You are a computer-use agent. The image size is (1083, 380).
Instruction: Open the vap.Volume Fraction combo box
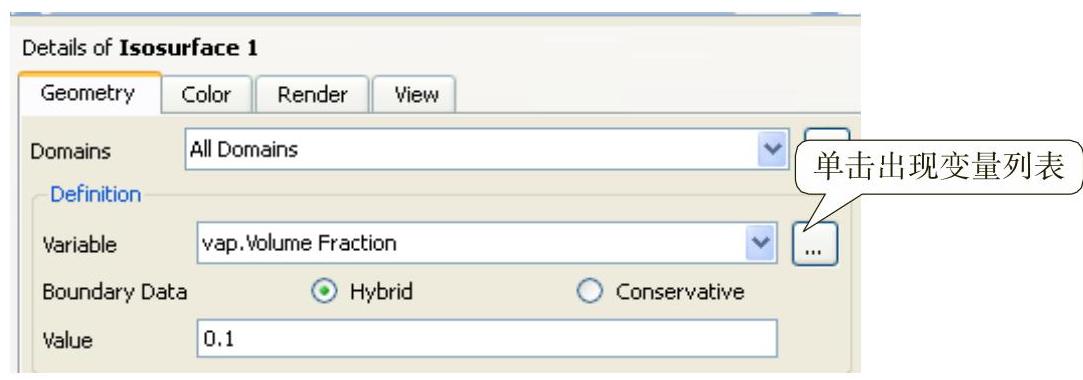tap(488, 243)
